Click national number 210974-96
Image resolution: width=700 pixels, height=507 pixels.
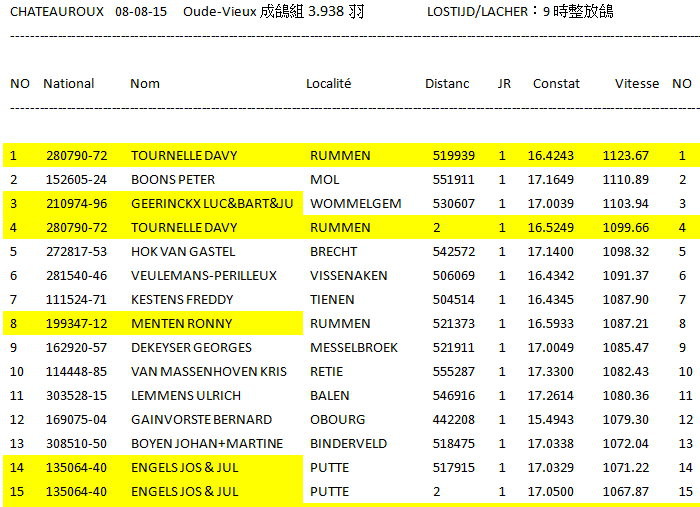pos(76,204)
